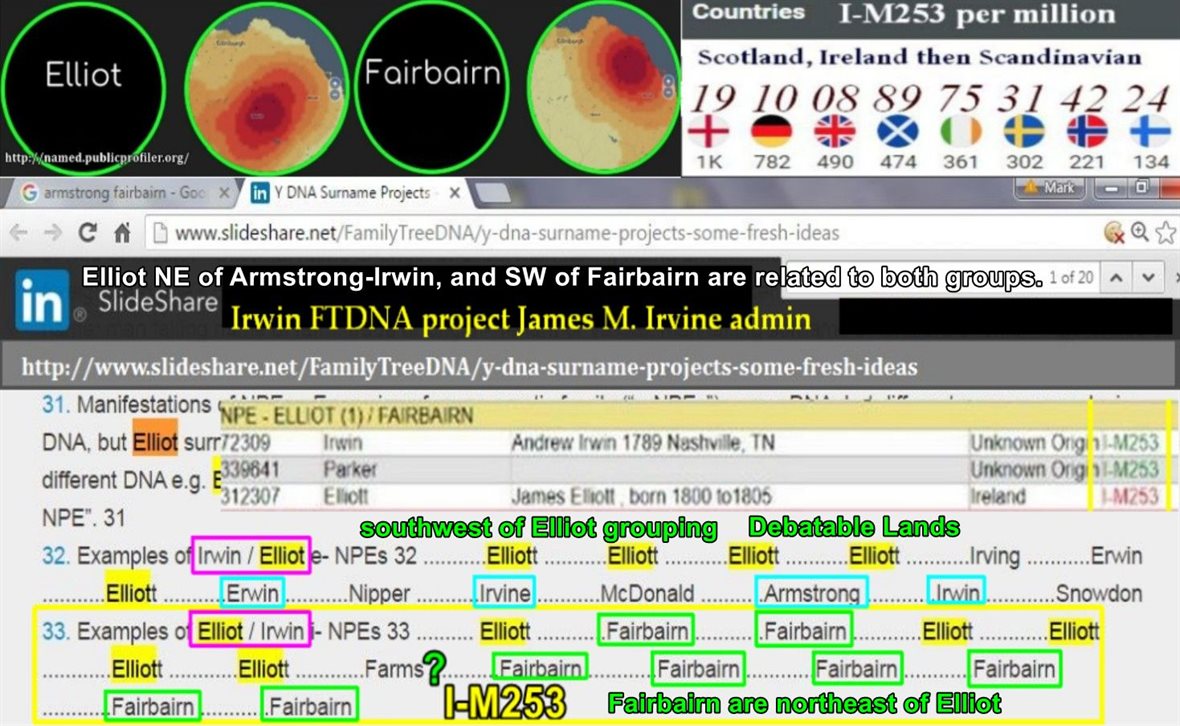Image resolution: width=1180 pixels, height=726 pixels.
Task: Close the Y DNA Surname Projects tab
Action: [x=455, y=193]
